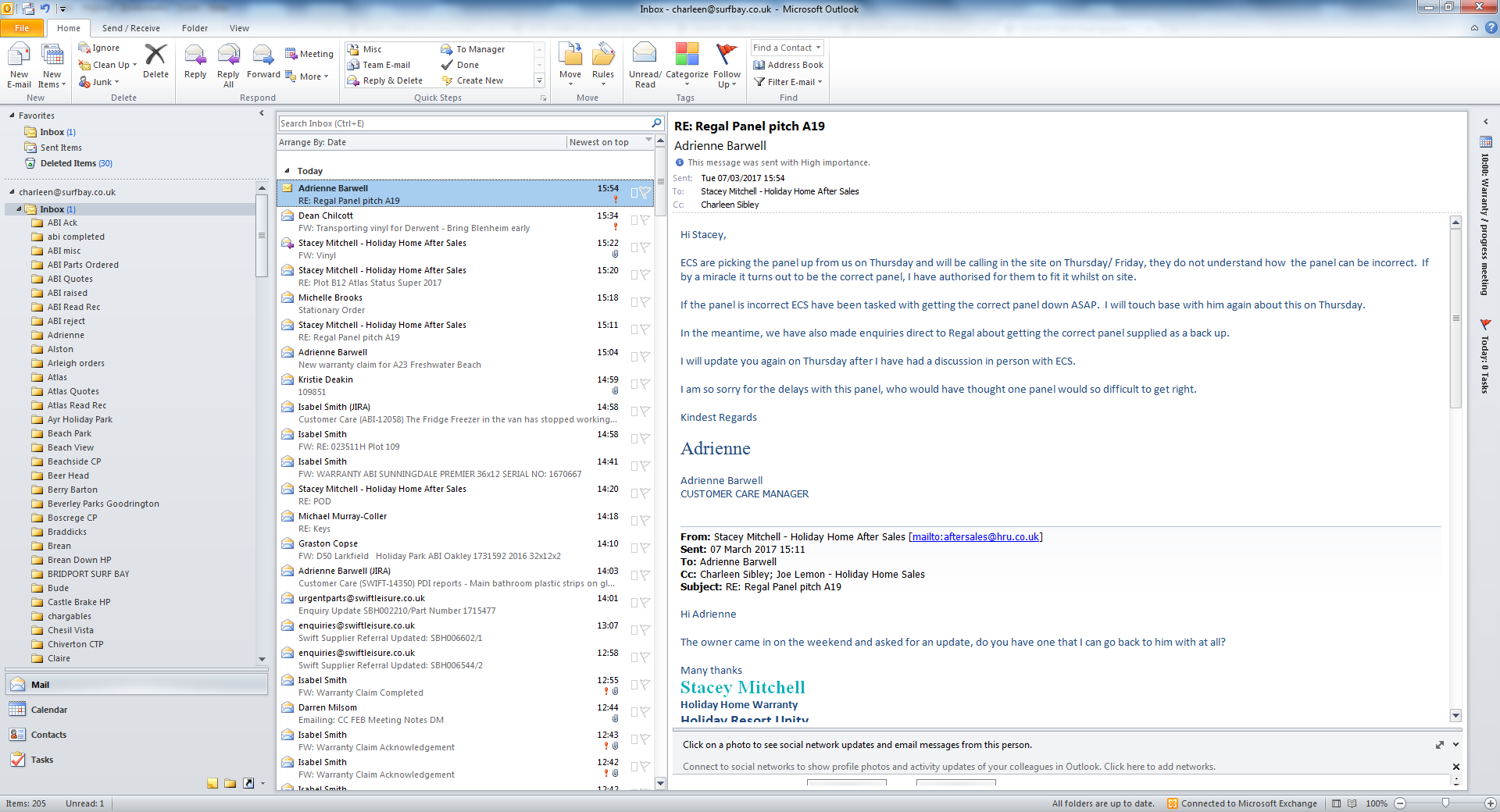Tick category box on Kristie Deakin email
1500x812 pixels.
click(634, 384)
